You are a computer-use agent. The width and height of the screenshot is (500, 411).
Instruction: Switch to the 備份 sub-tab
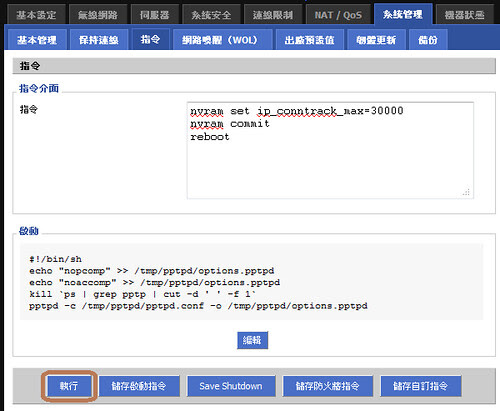(x=428, y=40)
